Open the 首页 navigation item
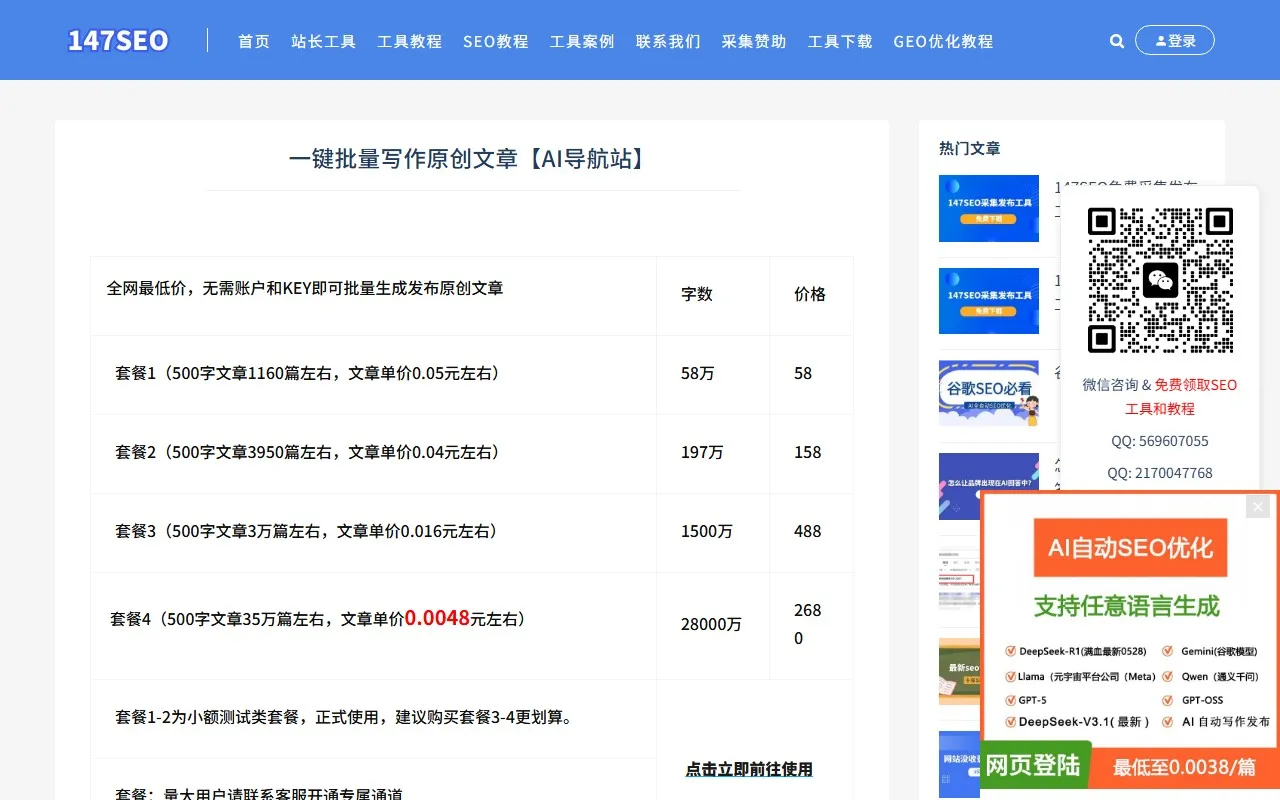Viewport: 1280px width, 800px height. (x=253, y=41)
